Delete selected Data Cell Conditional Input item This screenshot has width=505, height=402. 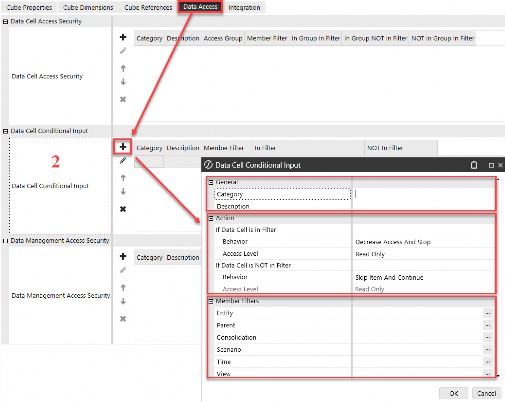(123, 209)
